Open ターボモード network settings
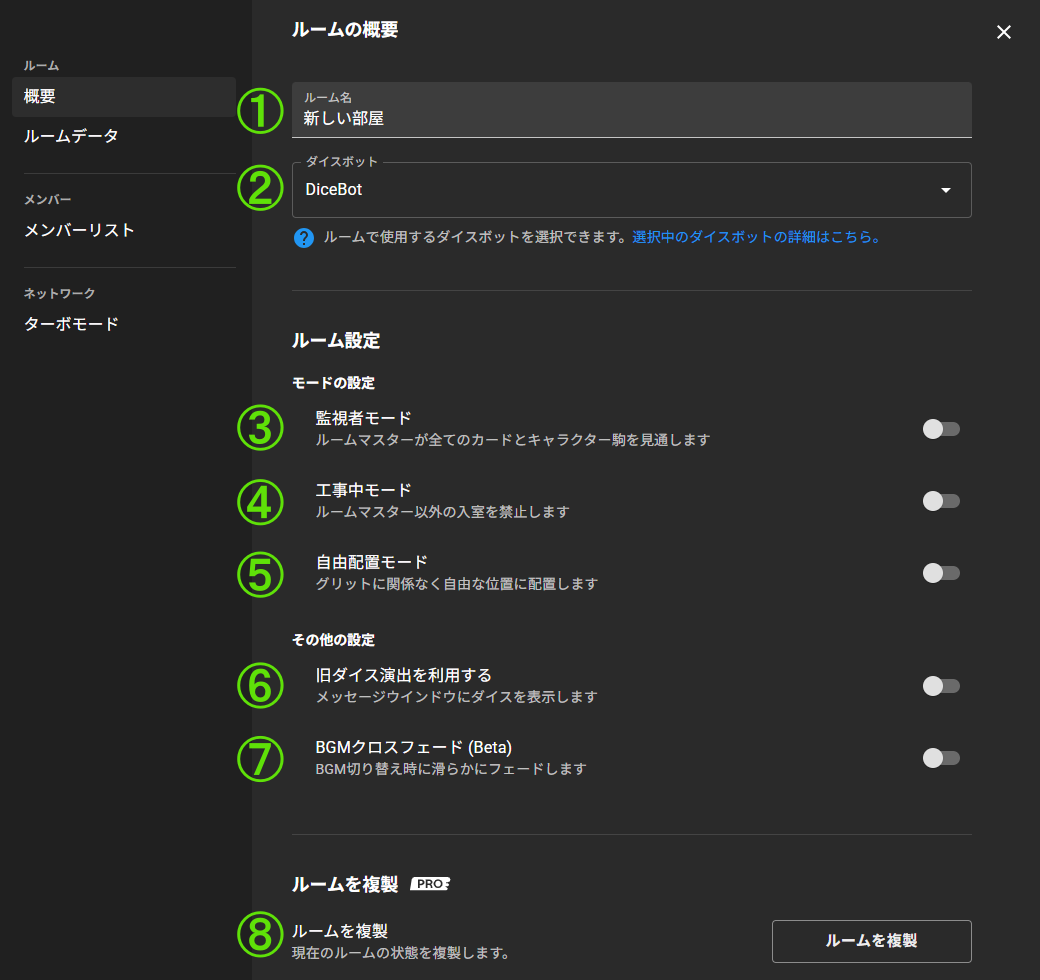The height and width of the screenshot is (980, 1040). point(71,324)
